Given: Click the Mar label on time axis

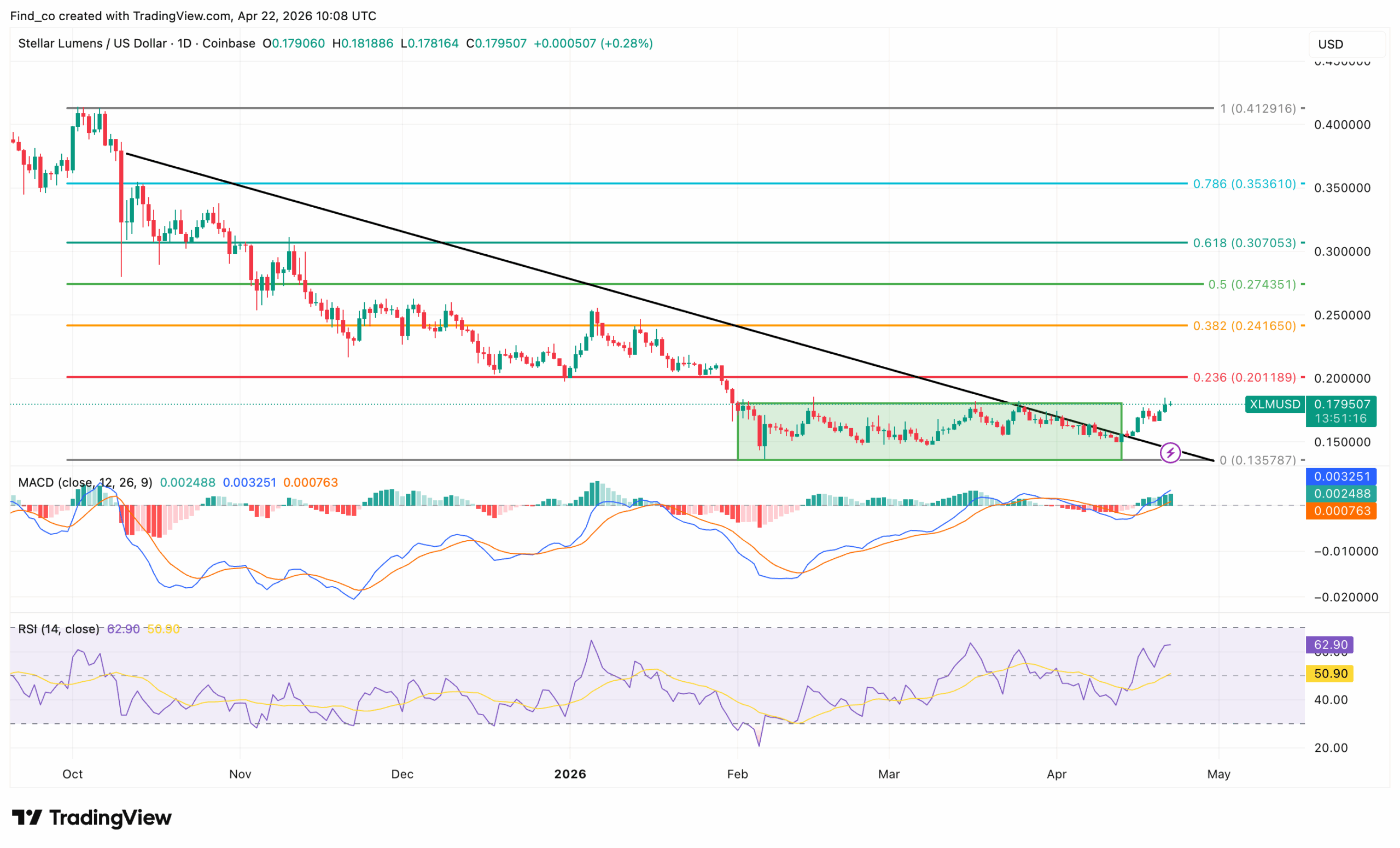Looking at the screenshot, I should click(x=889, y=774).
